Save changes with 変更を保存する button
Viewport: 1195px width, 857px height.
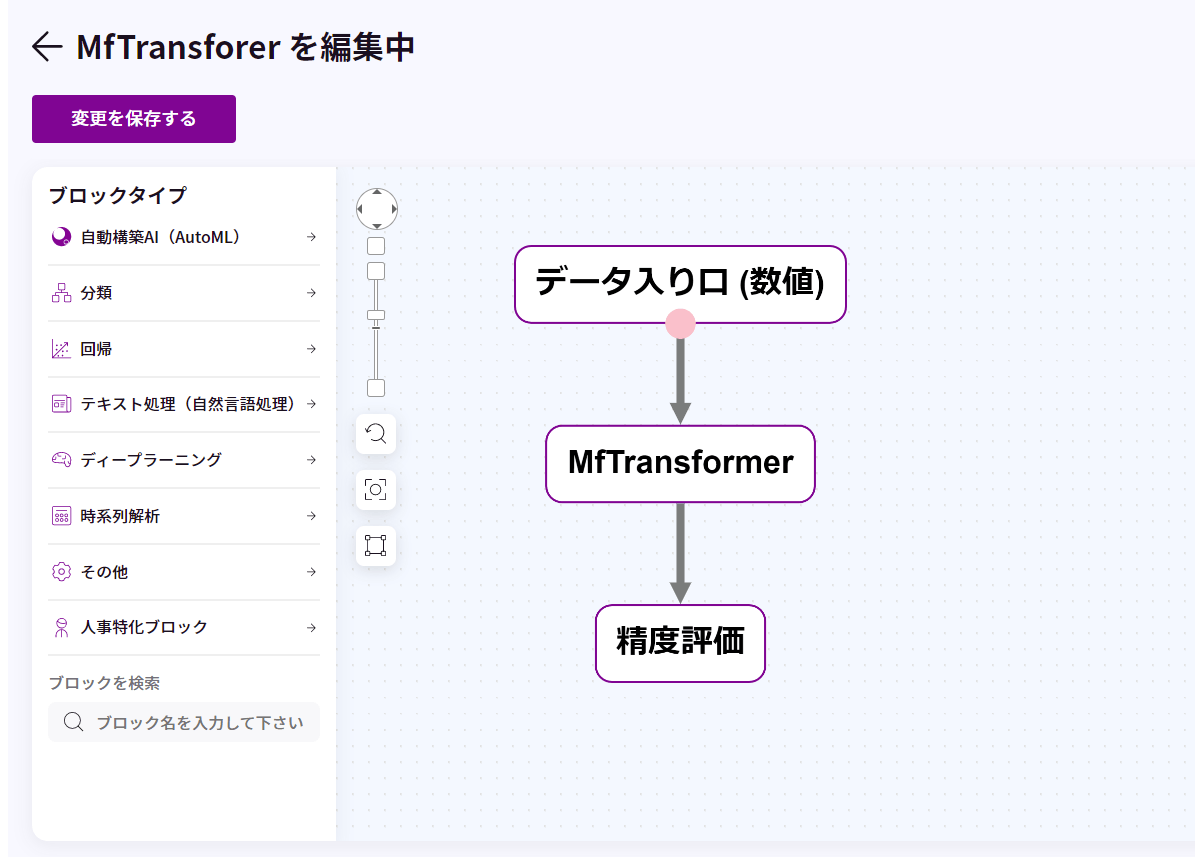pyautogui.click(x=134, y=119)
